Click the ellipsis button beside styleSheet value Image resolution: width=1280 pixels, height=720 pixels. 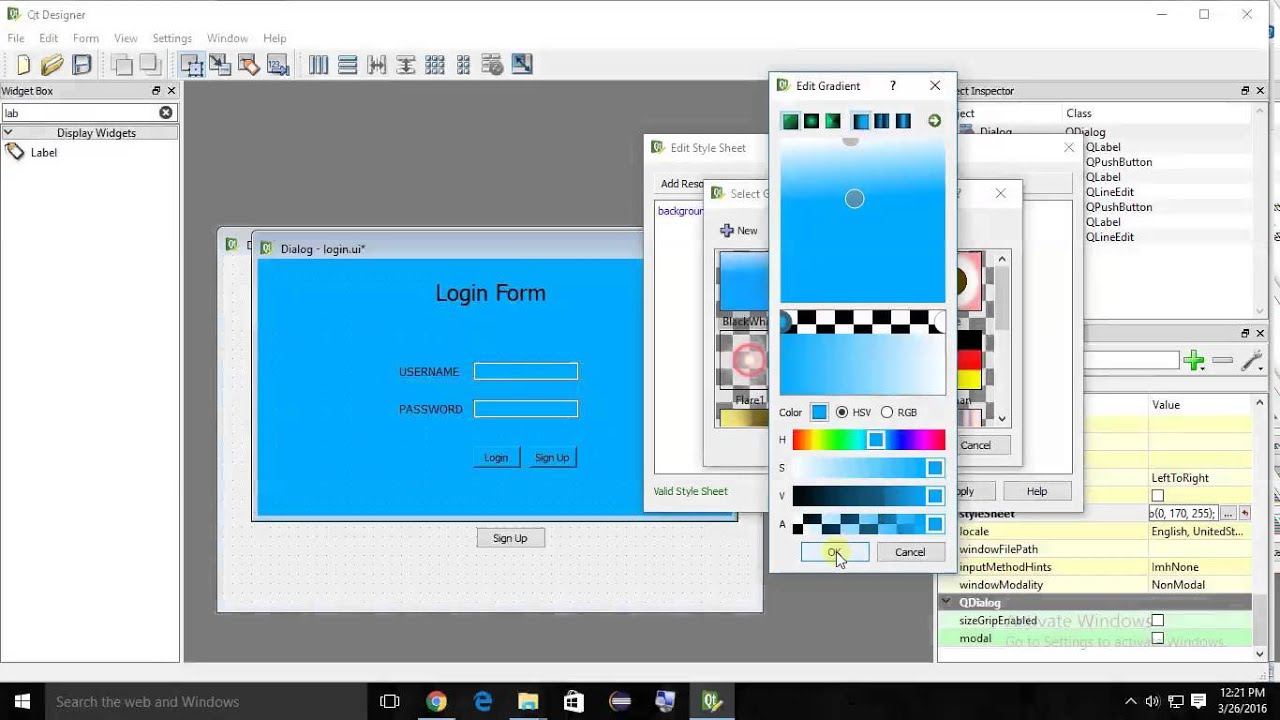click(1228, 513)
